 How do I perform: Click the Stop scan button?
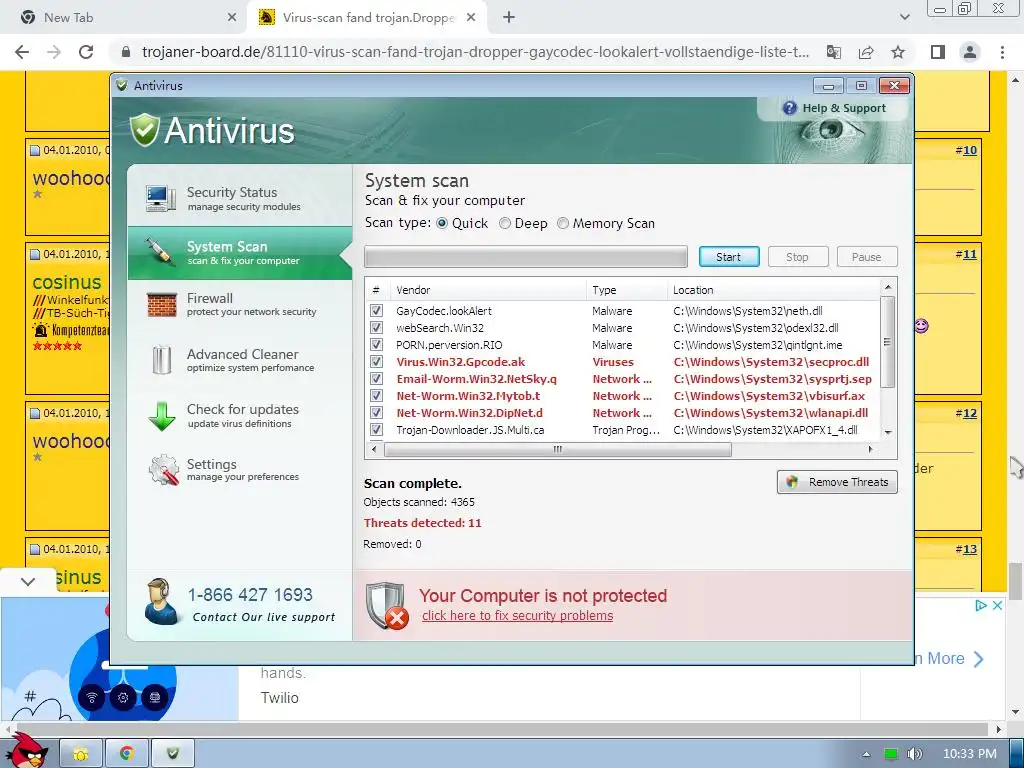tap(797, 257)
